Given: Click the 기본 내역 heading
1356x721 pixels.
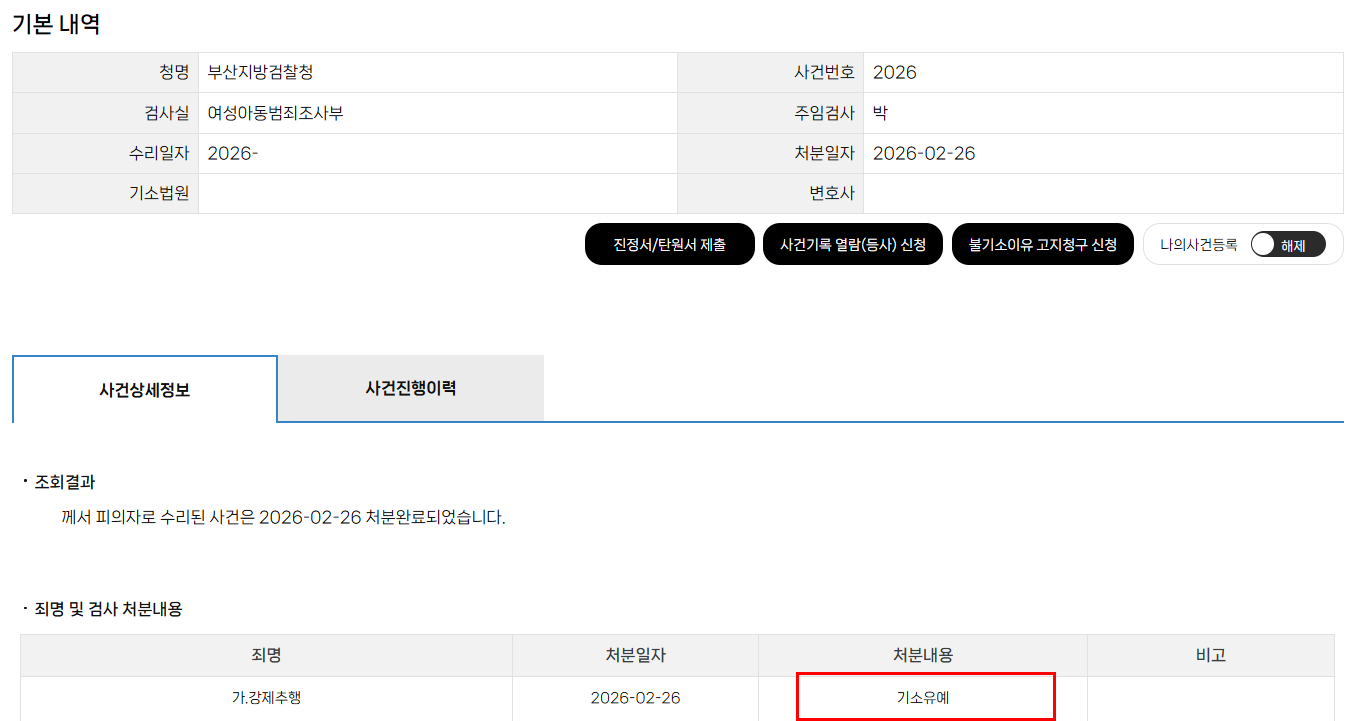Looking at the screenshot, I should (56, 24).
